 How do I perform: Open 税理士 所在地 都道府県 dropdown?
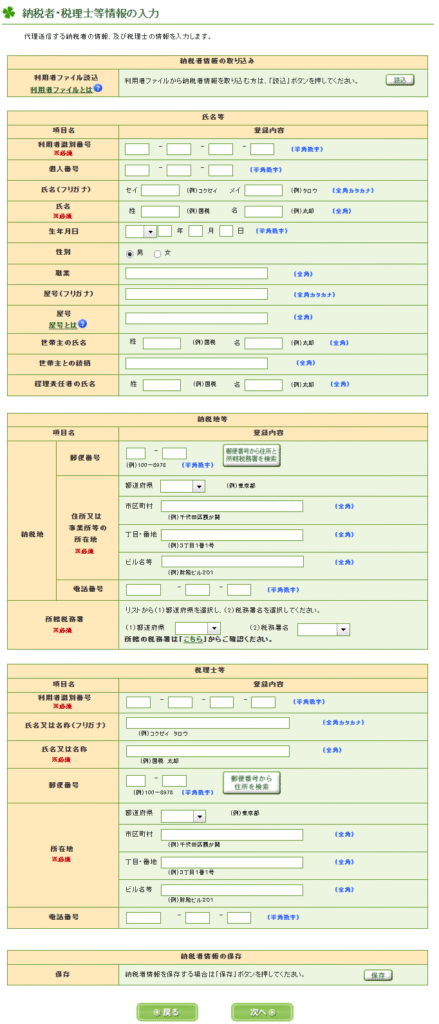(x=183, y=816)
